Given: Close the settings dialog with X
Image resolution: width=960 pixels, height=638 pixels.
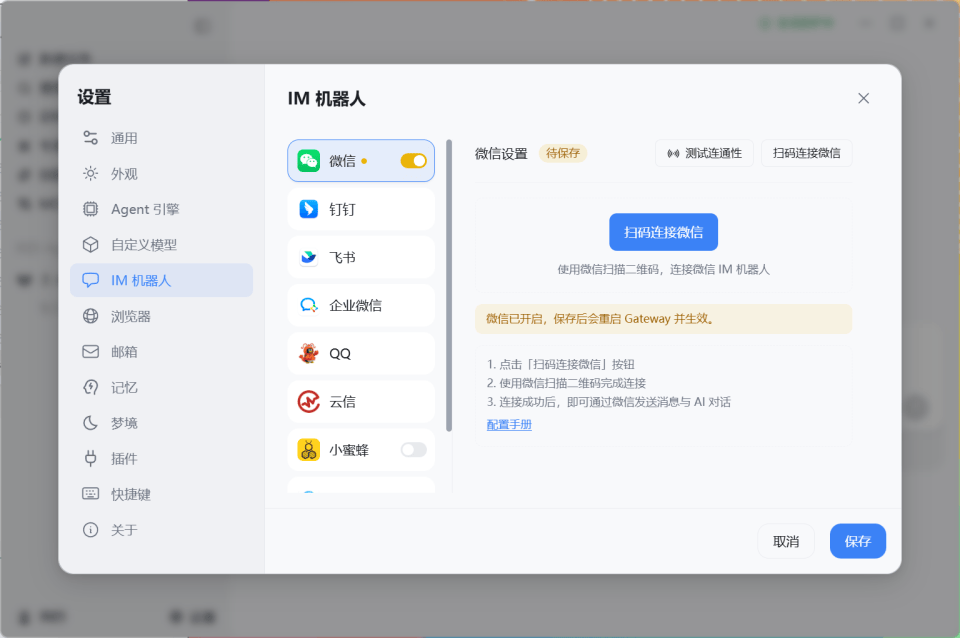Looking at the screenshot, I should [x=863, y=98].
